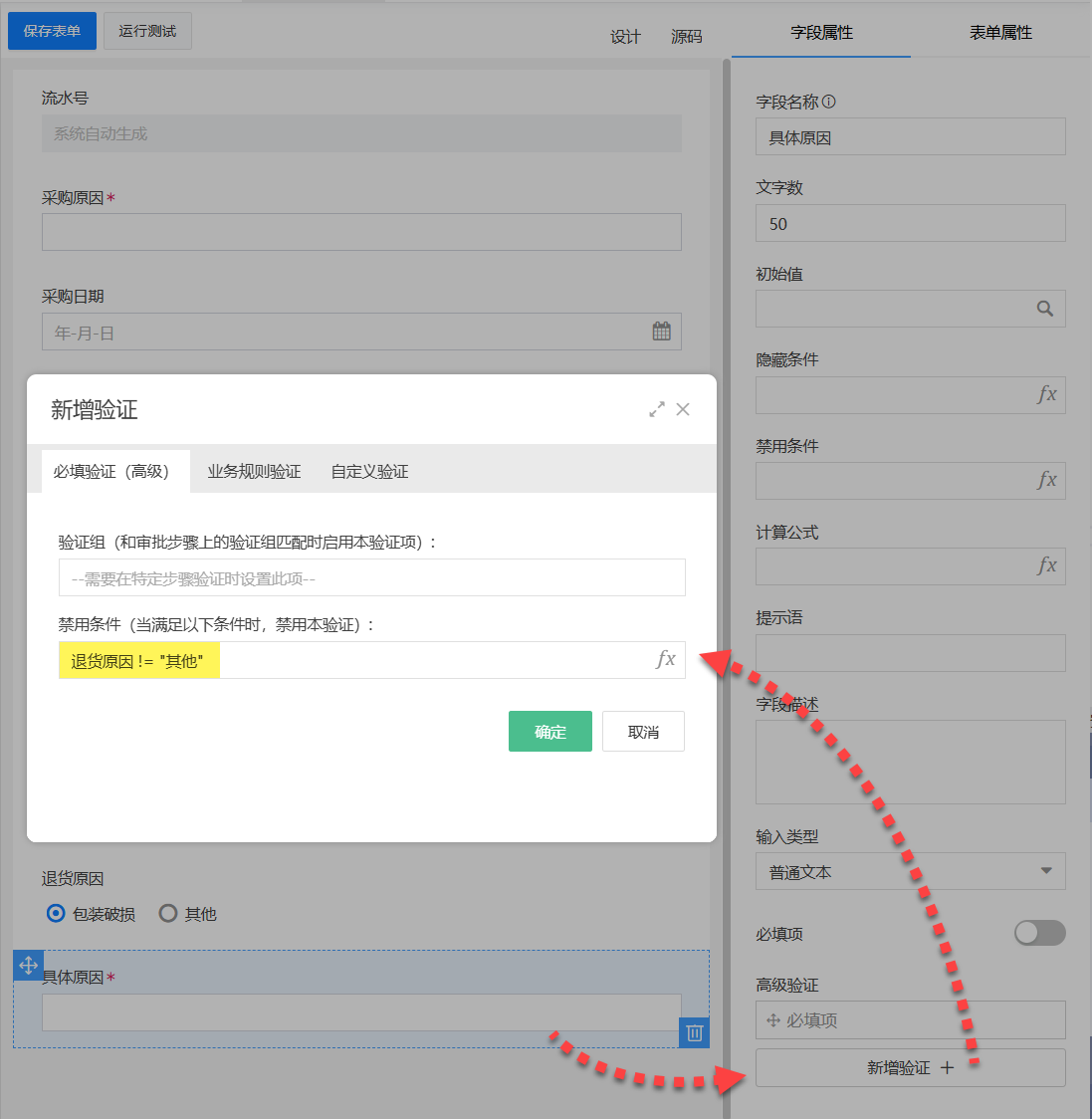The height and width of the screenshot is (1119, 1092).
Task: Click the 新增验证 + button
Action: pyautogui.click(x=910, y=1067)
